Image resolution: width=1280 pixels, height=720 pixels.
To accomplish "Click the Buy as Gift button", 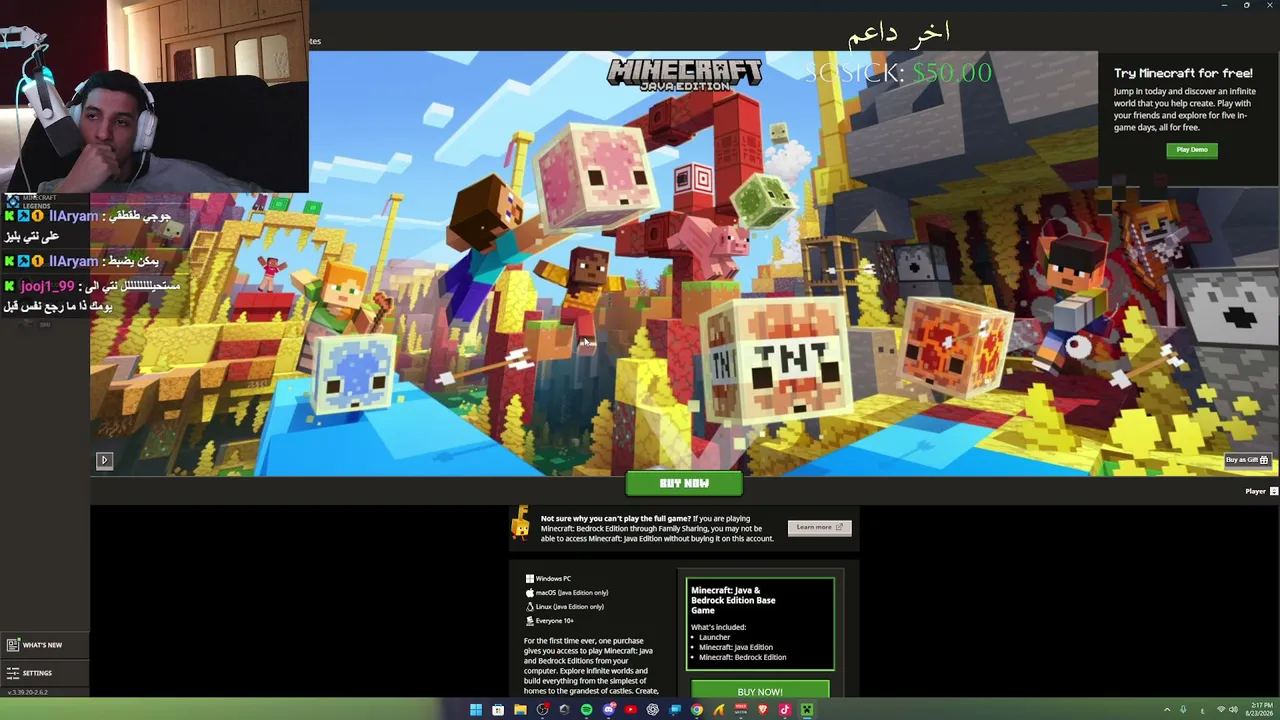I will point(1247,460).
